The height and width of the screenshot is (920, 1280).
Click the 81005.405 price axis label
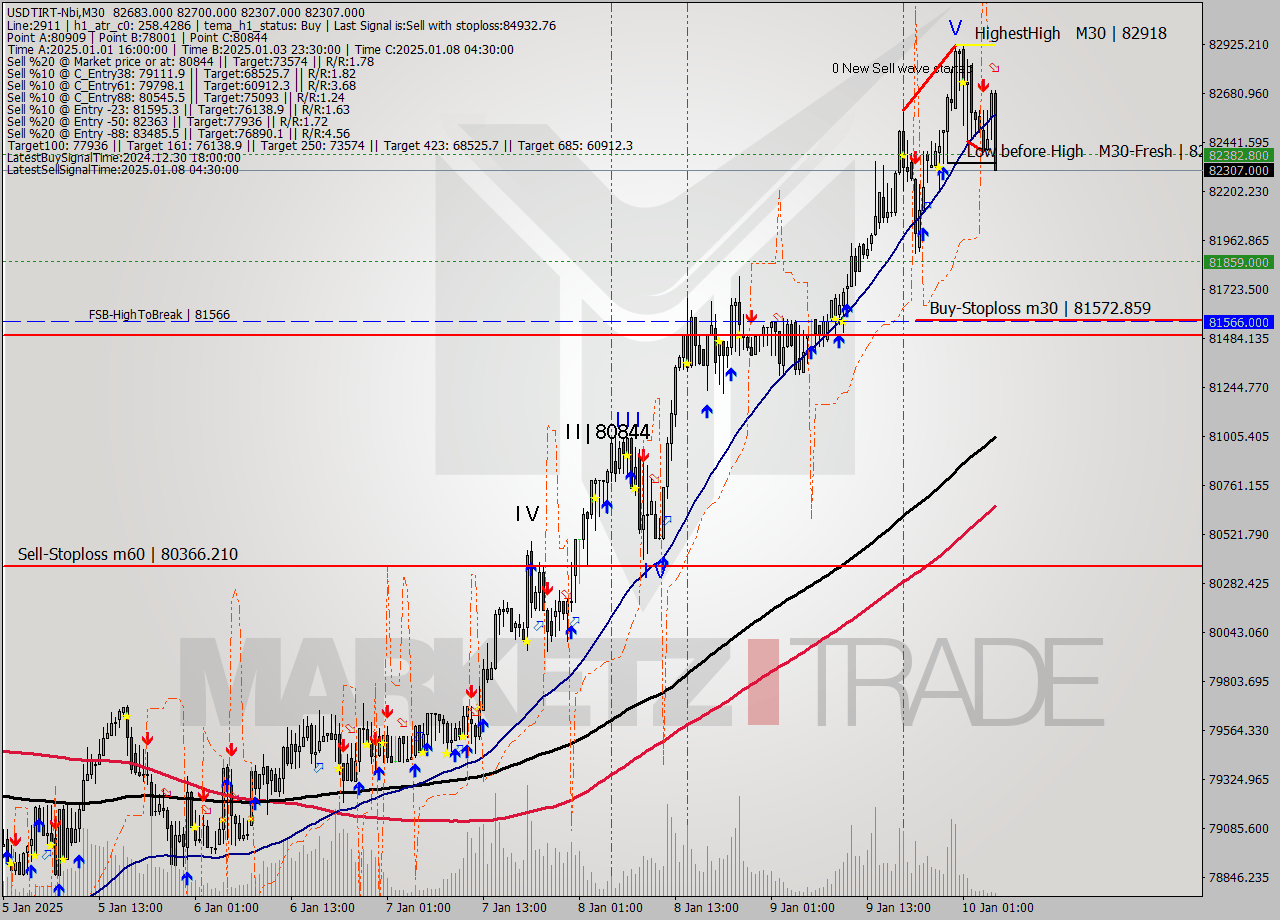tap(1239, 437)
